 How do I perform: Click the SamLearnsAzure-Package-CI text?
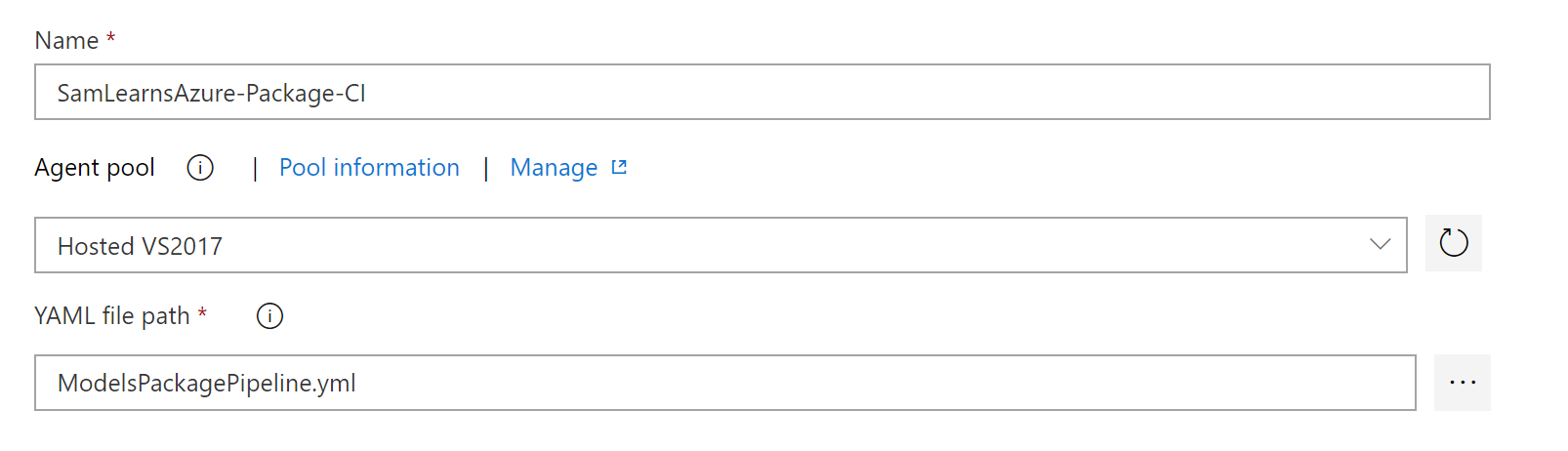[x=211, y=93]
